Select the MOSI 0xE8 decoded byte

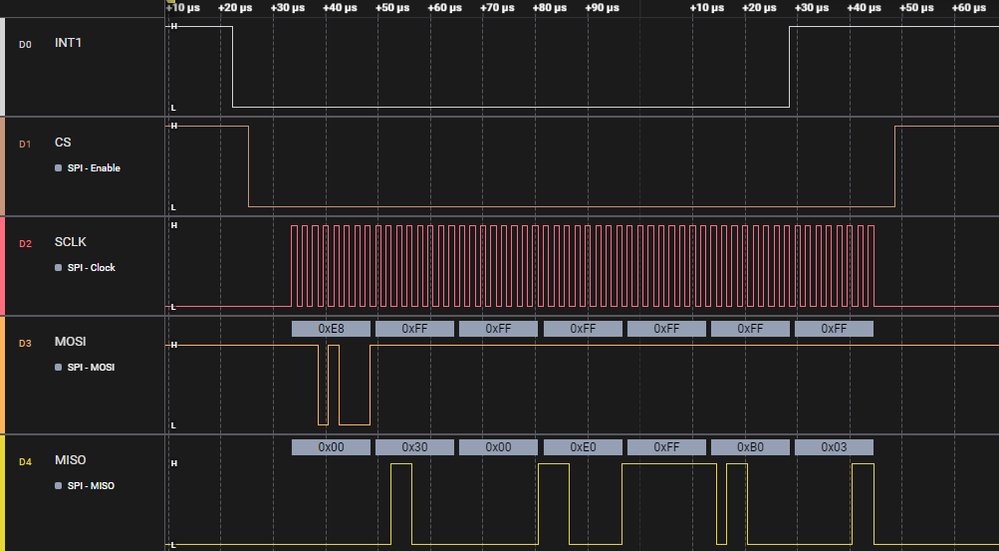pos(331,329)
